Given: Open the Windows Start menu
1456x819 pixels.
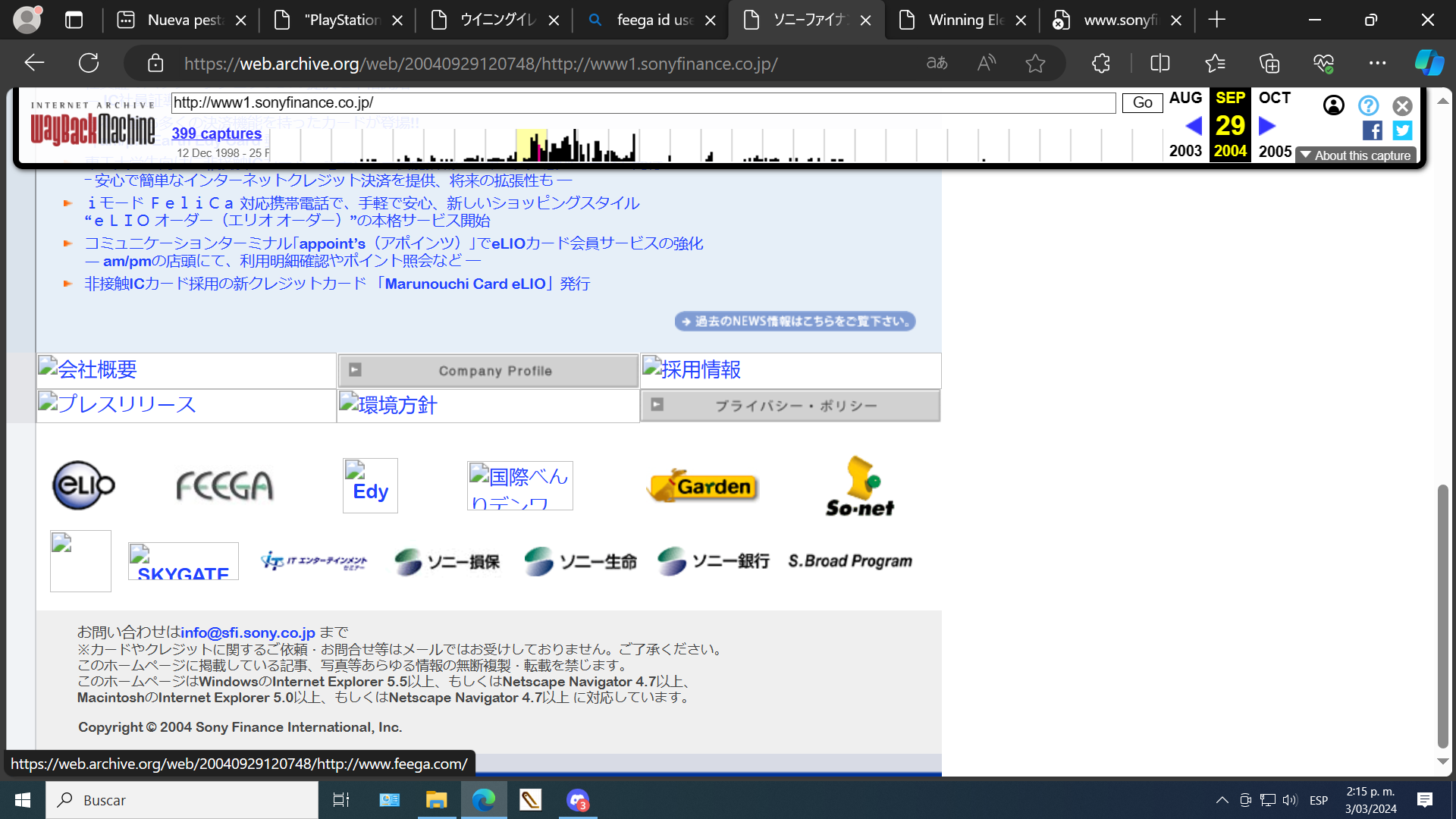Looking at the screenshot, I should click(23, 800).
